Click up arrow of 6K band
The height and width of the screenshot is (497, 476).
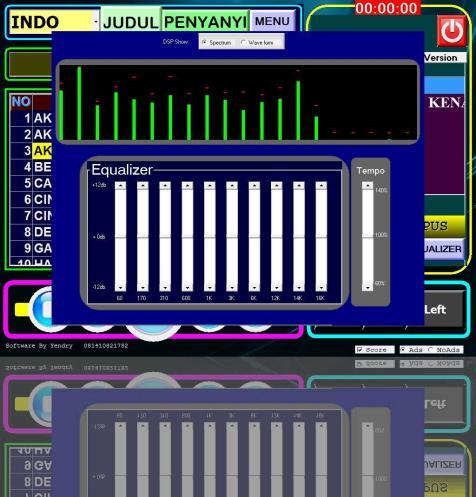(x=254, y=185)
